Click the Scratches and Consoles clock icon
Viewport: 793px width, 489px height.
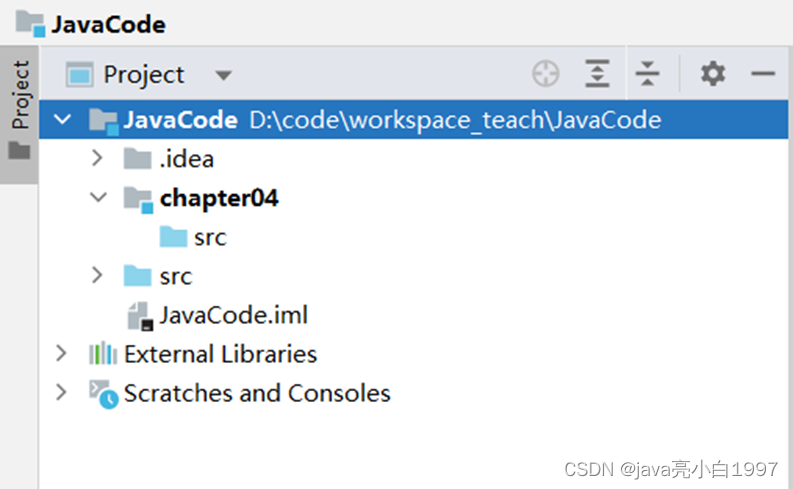point(104,394)
